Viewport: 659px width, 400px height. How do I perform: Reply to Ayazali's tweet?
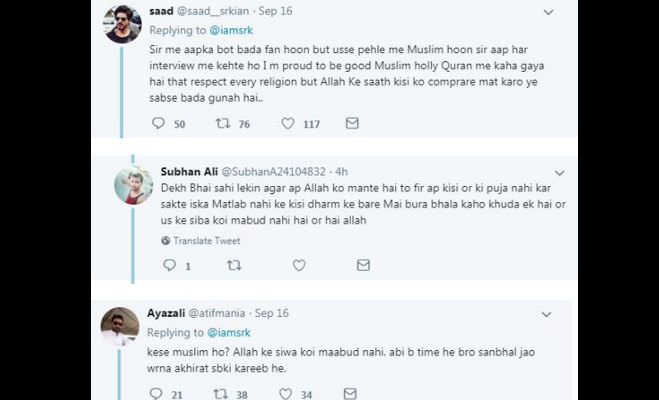(x=154, y=394)
